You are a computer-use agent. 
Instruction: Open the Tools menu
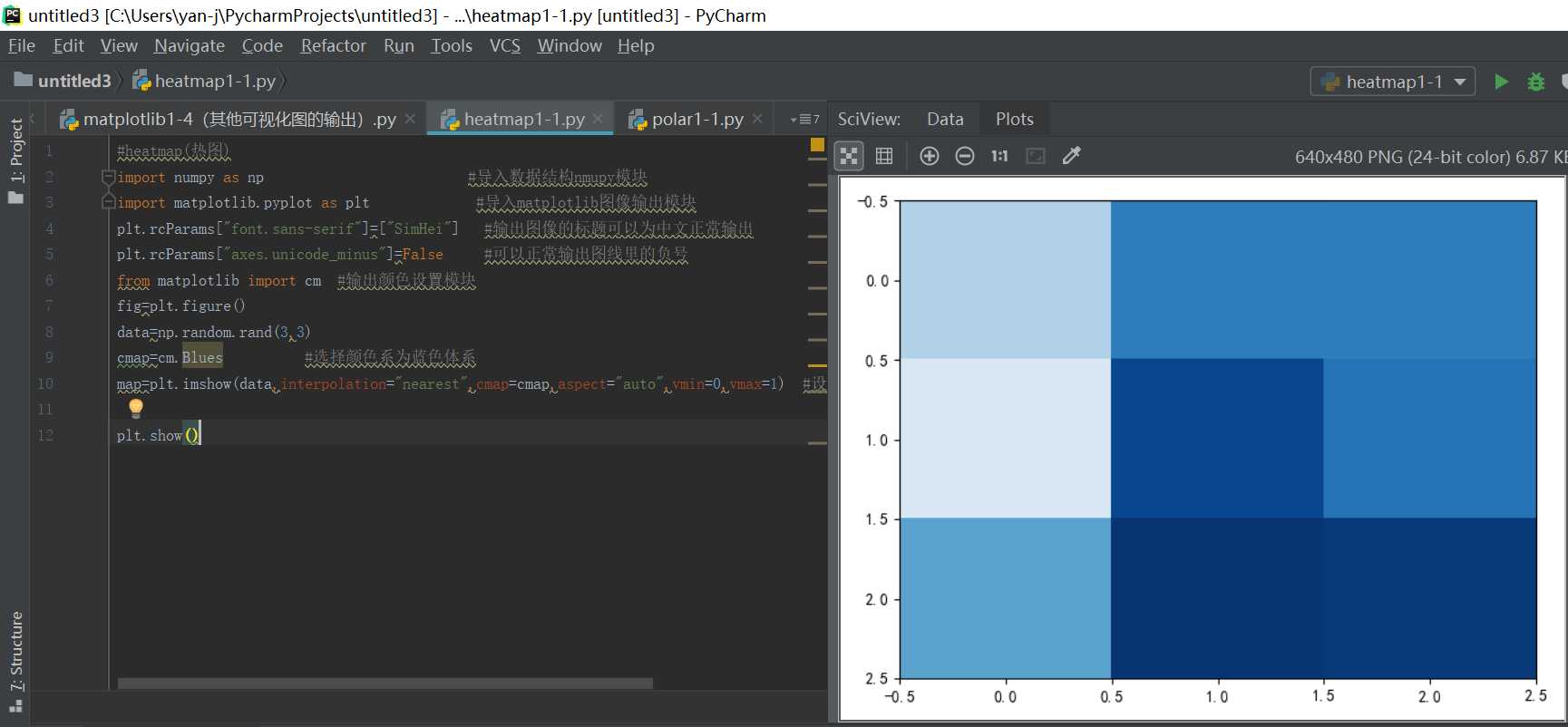(452, 45)
